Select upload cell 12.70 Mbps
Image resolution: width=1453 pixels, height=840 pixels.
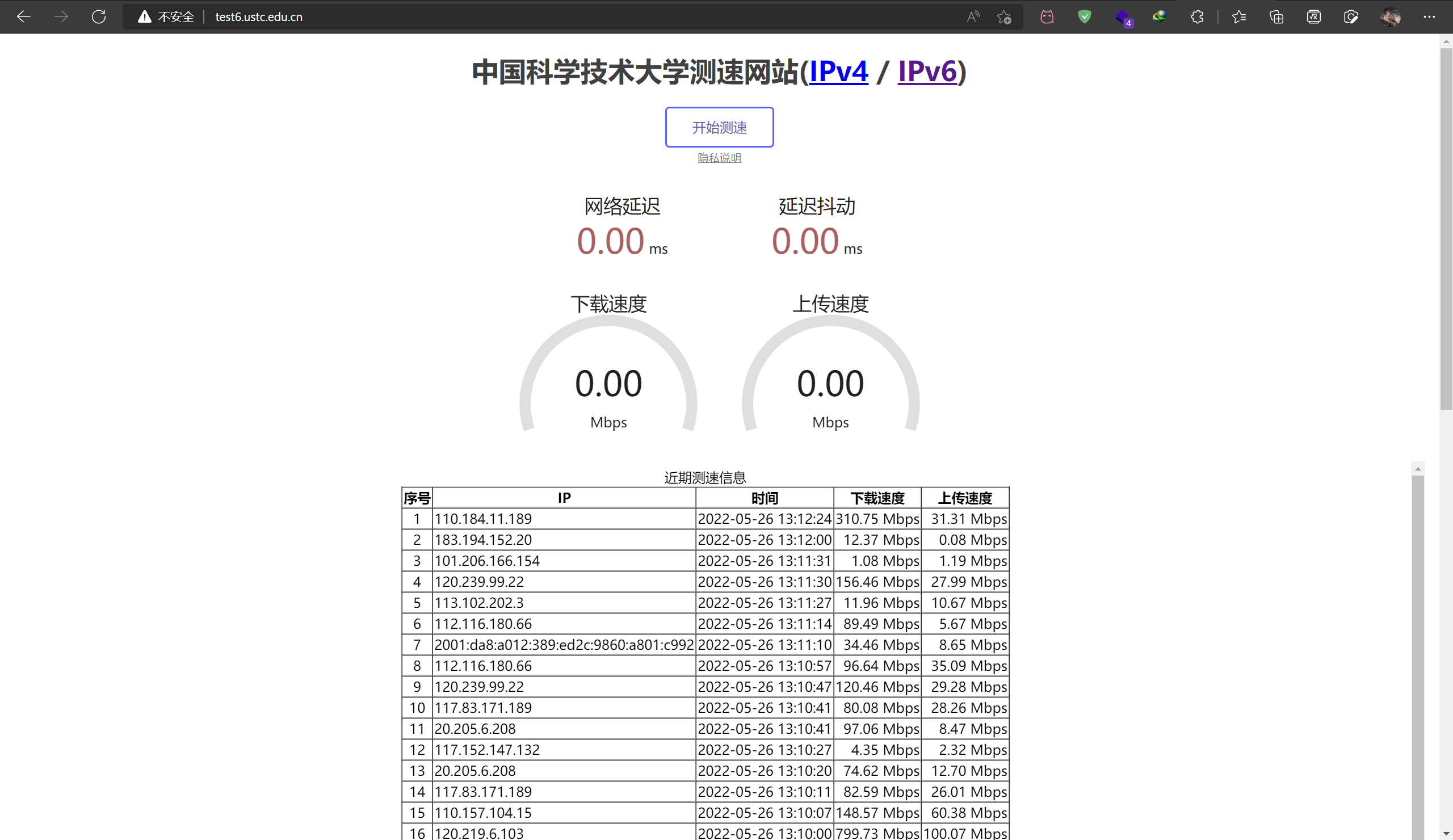coord(965,771)
